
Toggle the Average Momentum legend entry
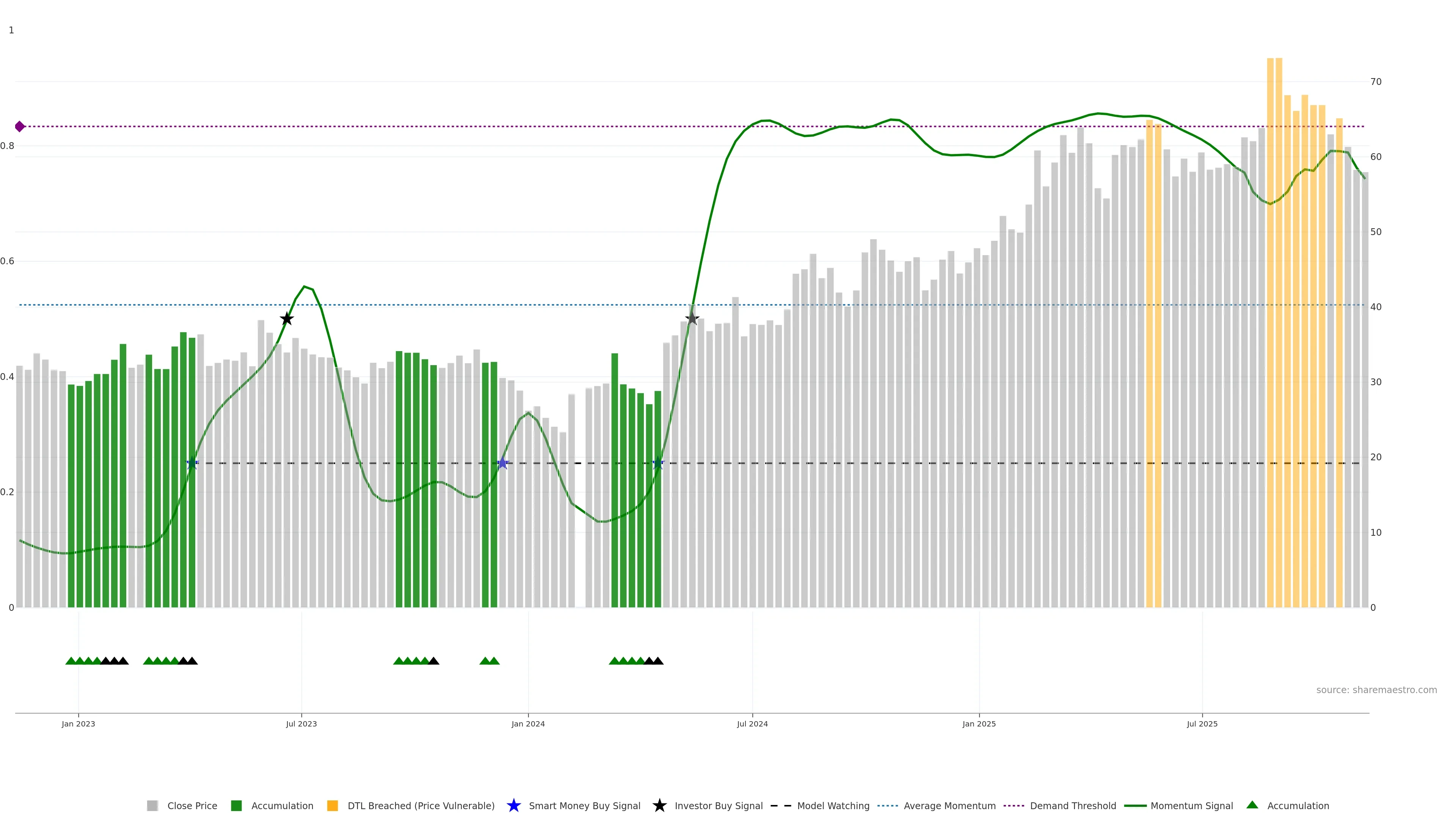coord(949,805)
